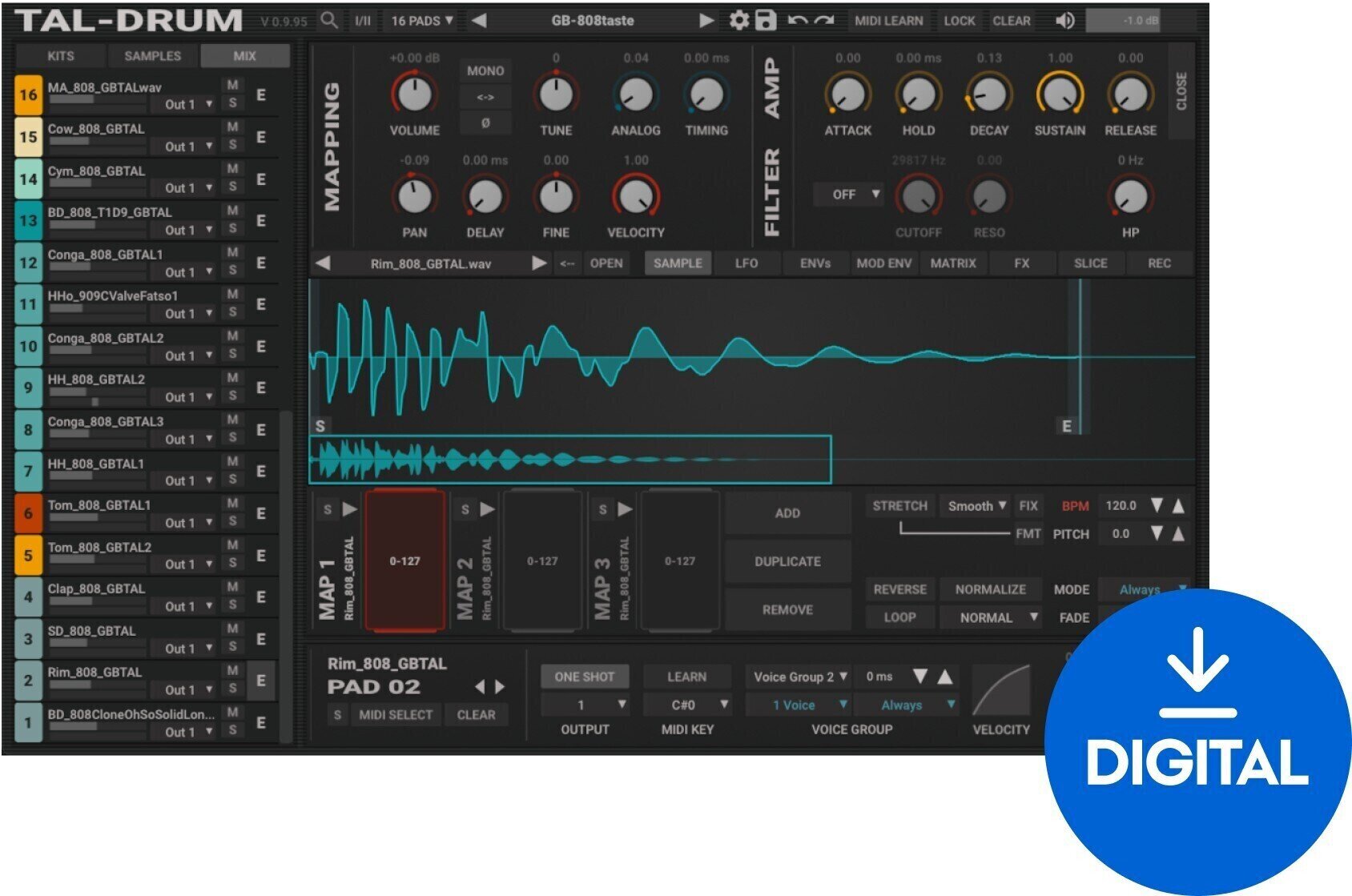1352x896 pixels.
Task: Open the Smooth stretch mode dropdown
Action: (974, 506)
